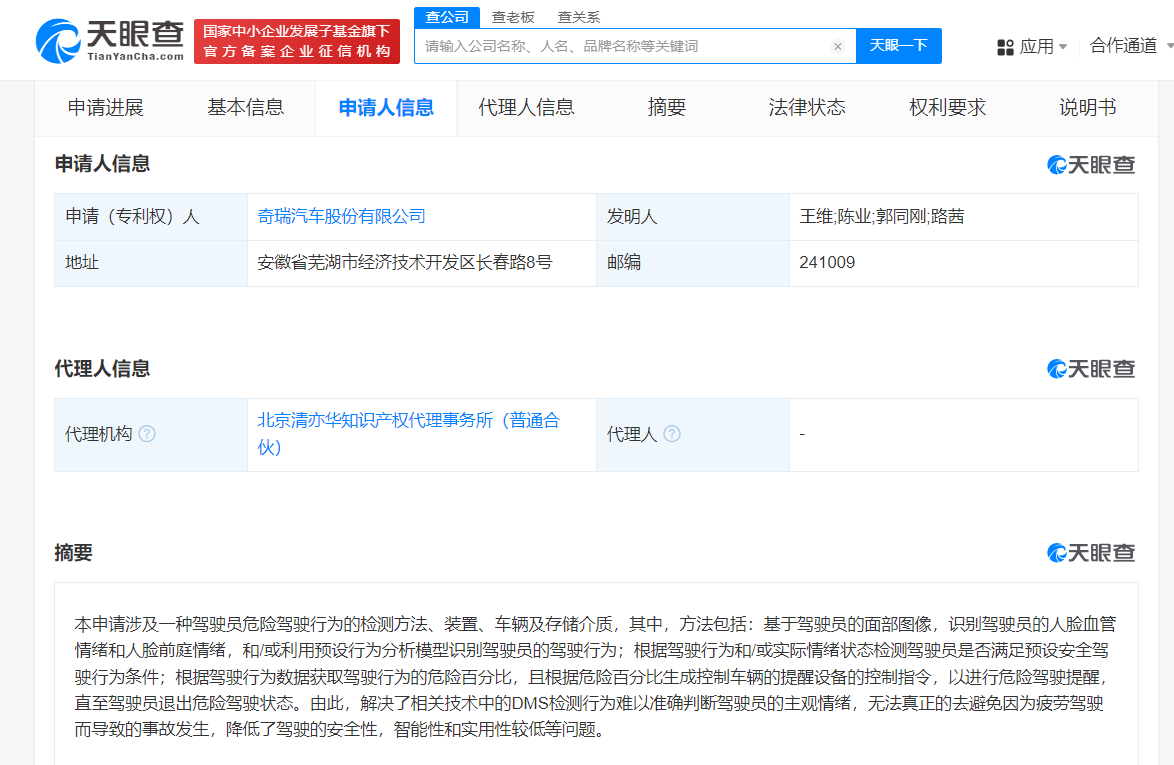Click the 发明人 label cell
The height and width of the screenshot is (765, 1174).
point(693,217)
